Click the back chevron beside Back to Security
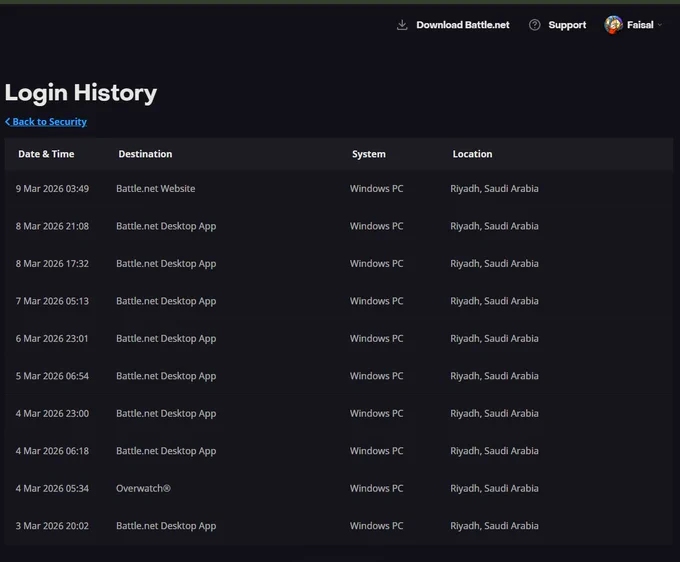 8,122
